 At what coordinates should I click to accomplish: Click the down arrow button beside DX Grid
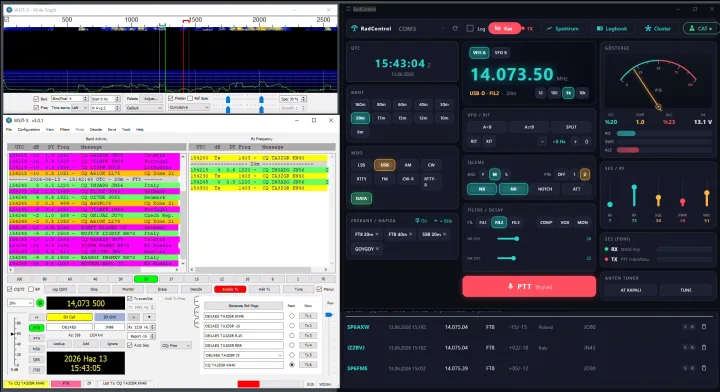click(x=149, y=317)
